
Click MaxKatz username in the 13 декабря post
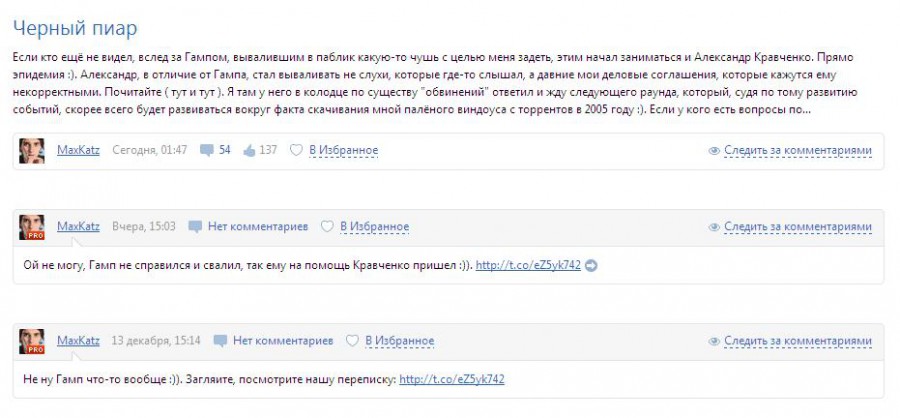tap(78, 340)
